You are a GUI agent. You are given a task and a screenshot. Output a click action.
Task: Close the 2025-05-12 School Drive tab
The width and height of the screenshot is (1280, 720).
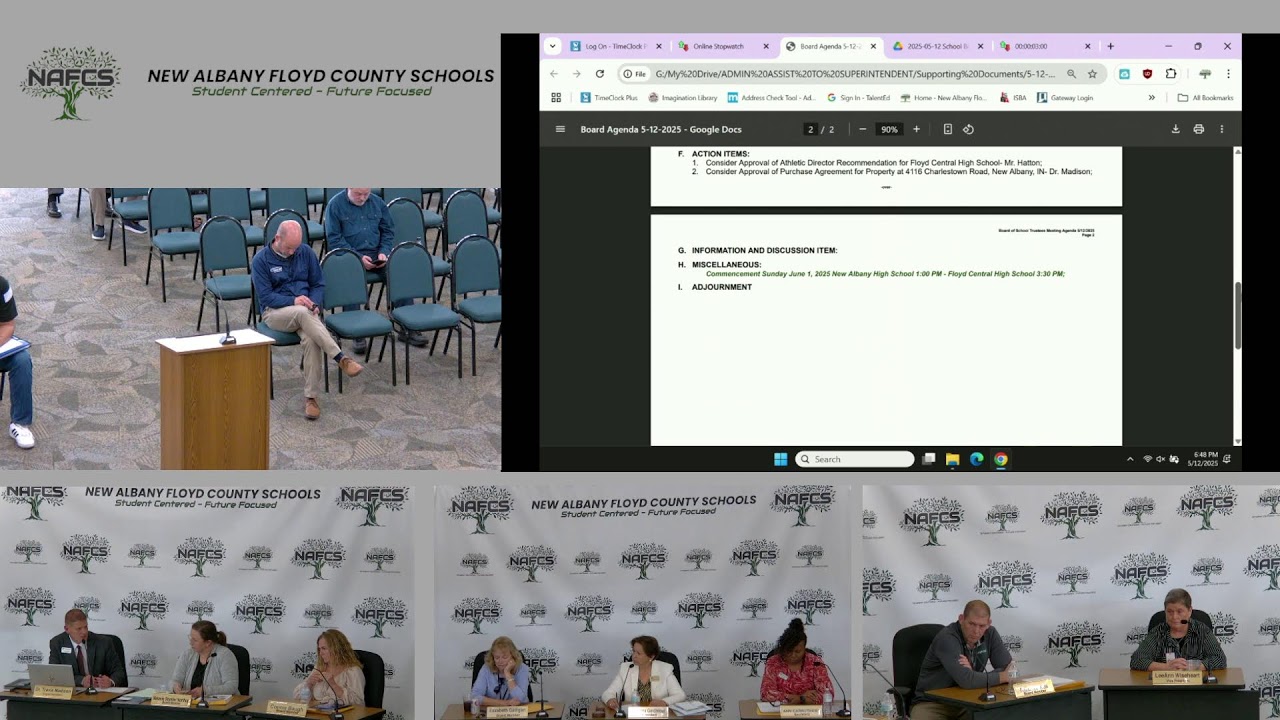980,46
